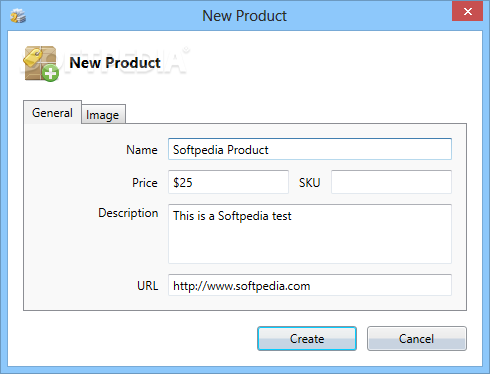Click the URL label

pos(148,286)
